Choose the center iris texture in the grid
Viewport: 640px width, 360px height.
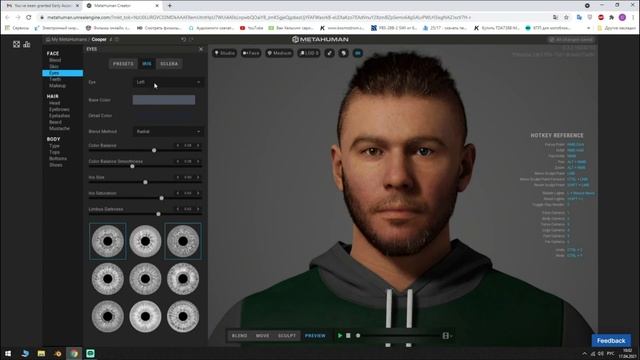coord(145,279)
